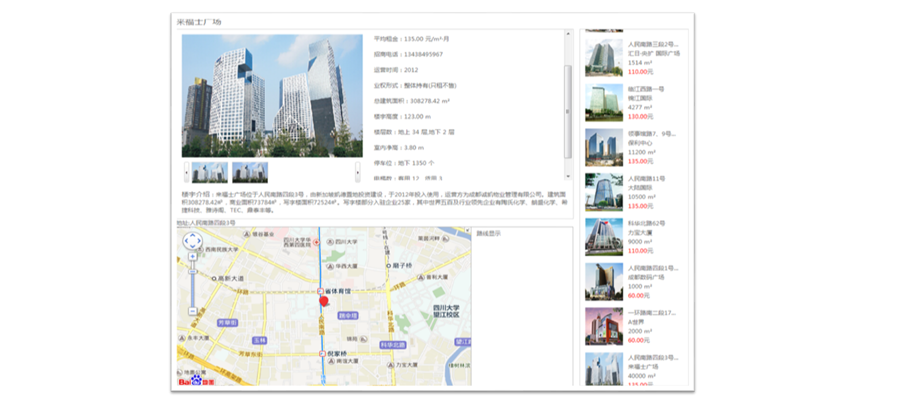Click the 玉林 district label on map
900x404 pixels.
click(259, 340)
